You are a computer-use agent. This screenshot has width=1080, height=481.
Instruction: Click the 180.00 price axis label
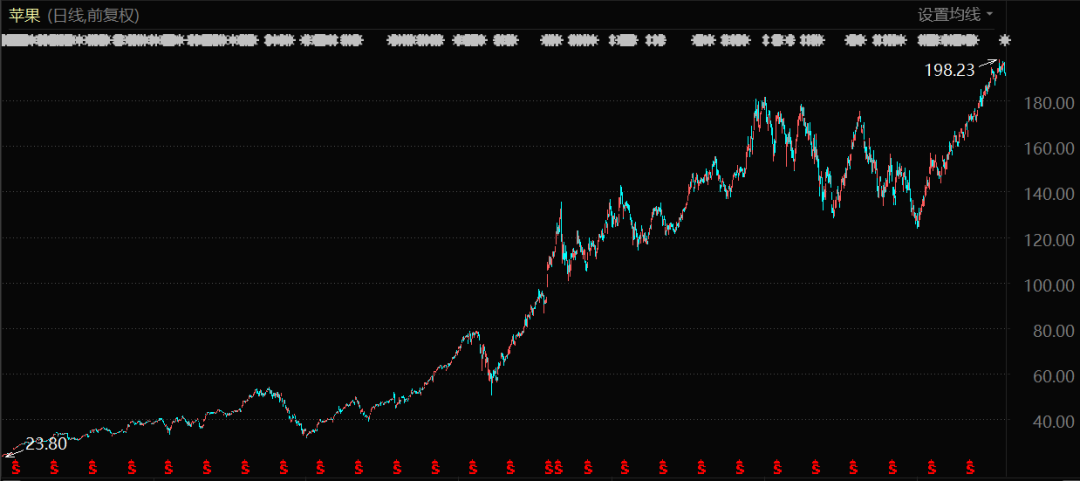[x=1049, y=103]
